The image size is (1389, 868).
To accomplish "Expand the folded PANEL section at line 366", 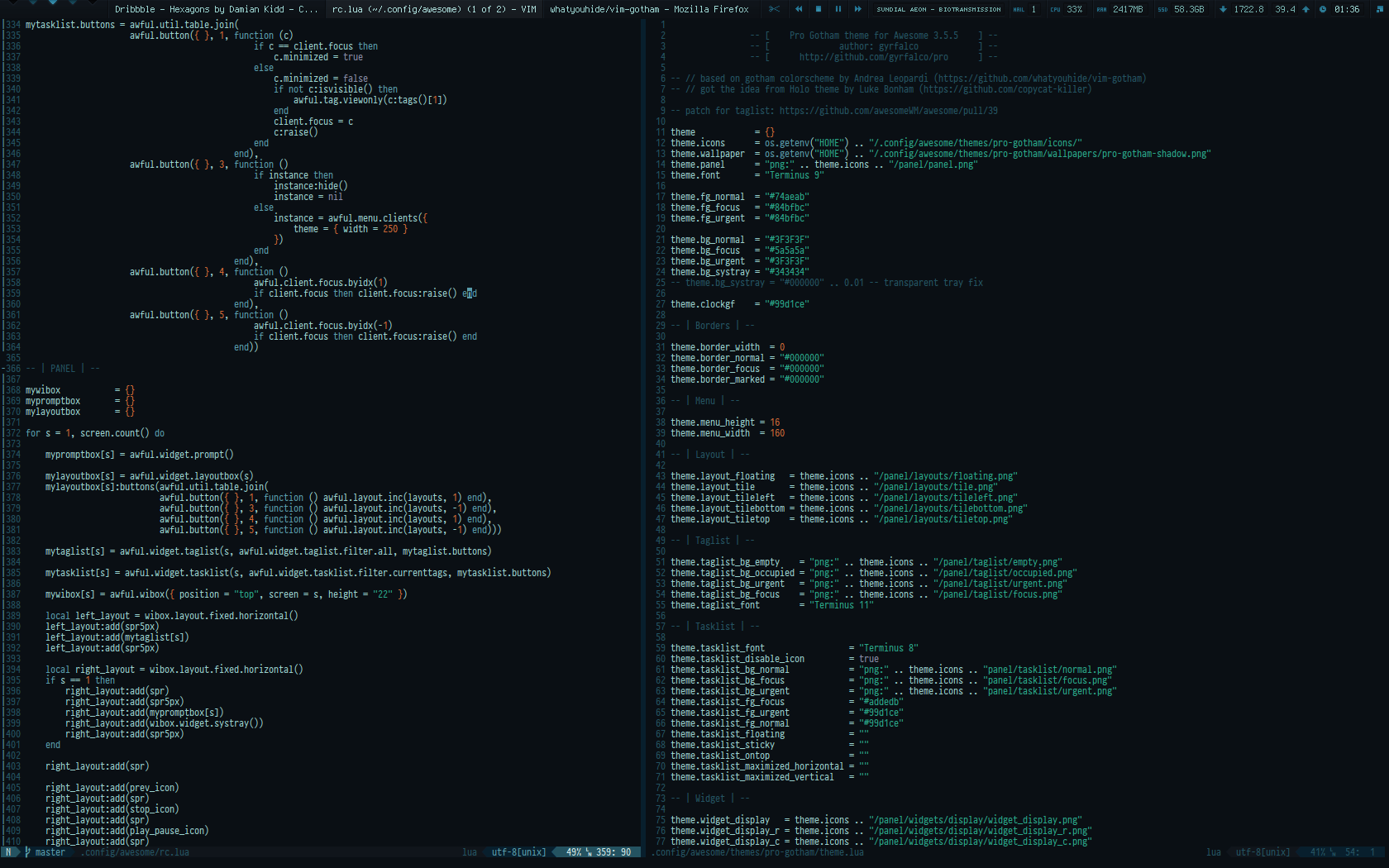I will click(63, 369).
